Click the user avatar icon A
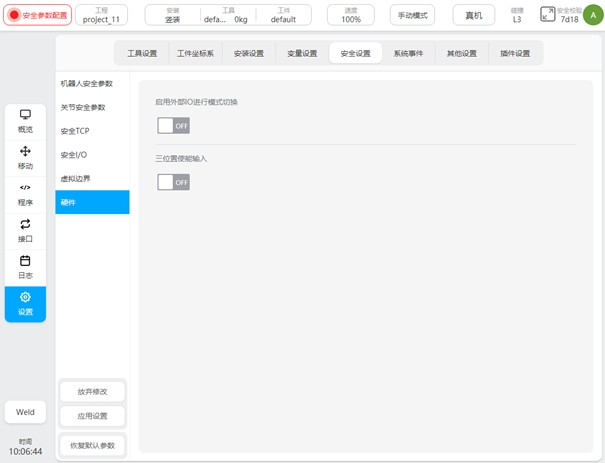 click(x=590, y=15)
